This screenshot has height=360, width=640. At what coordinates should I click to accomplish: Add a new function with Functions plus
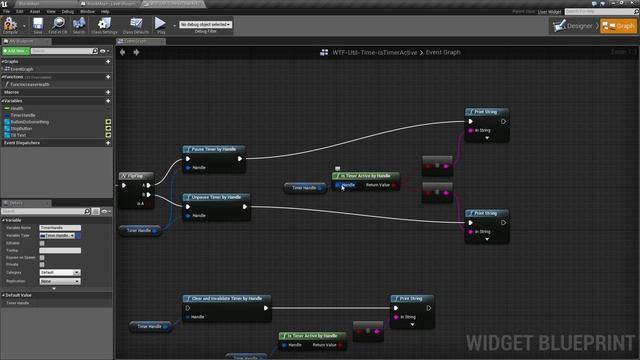(x=108, y=77)
